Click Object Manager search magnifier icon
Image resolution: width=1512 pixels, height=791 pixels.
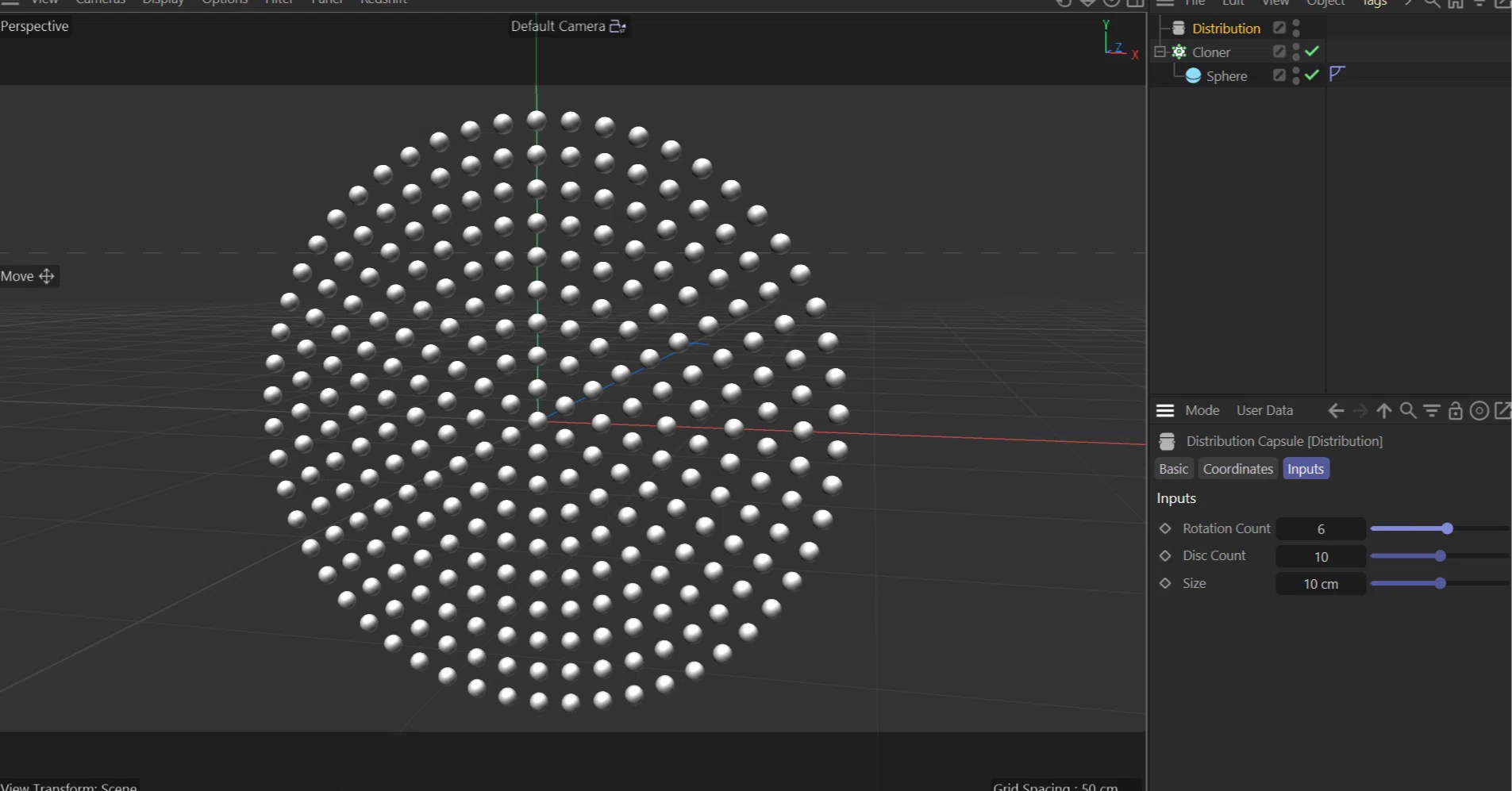click(1432, 3)
